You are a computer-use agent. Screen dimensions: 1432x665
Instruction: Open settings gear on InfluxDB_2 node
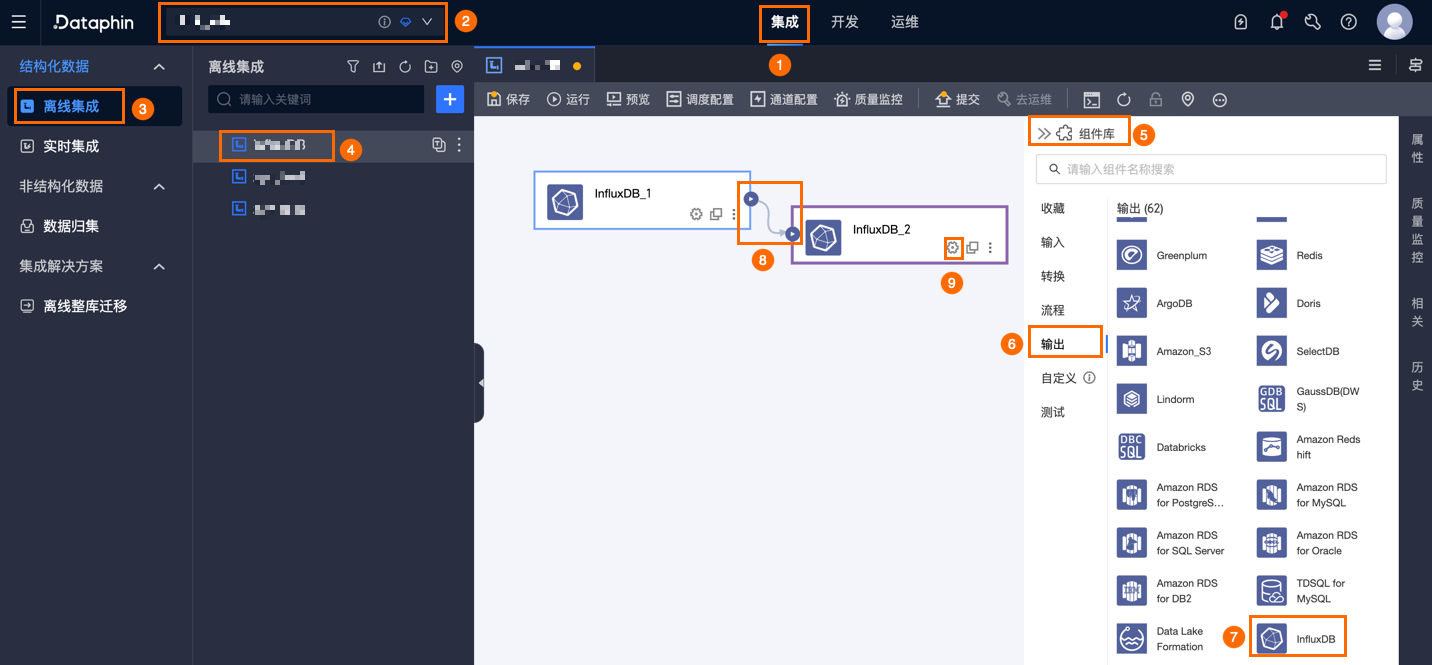953,247
